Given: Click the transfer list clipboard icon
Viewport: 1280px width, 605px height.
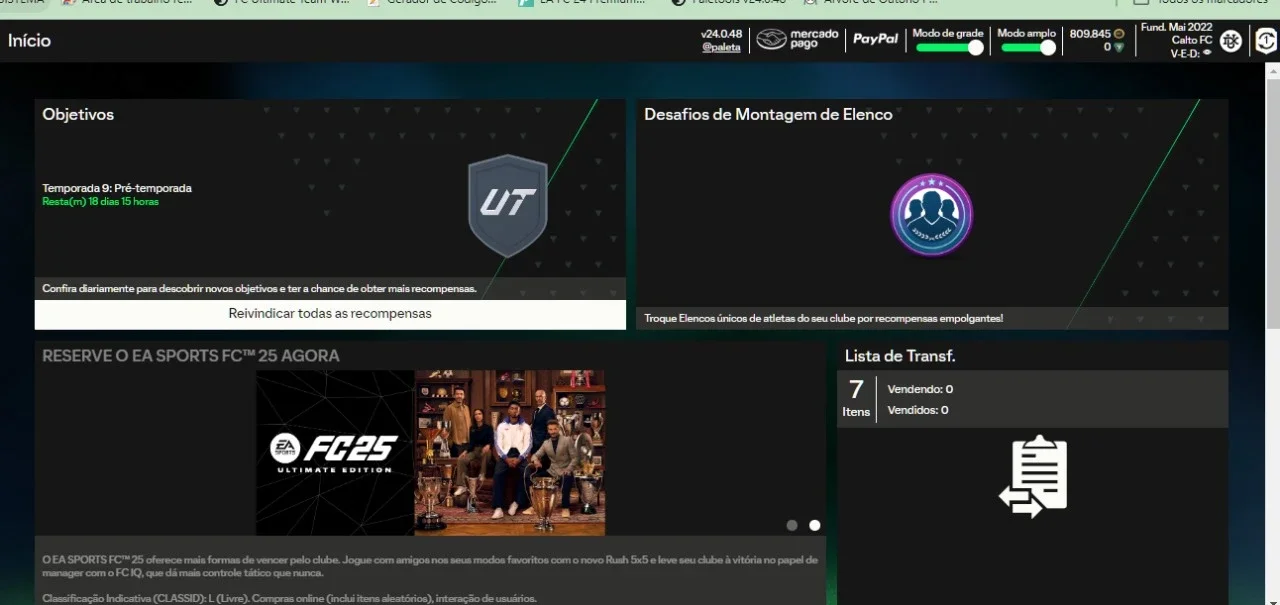Looking at the screenshot, I should point(1033,477).
